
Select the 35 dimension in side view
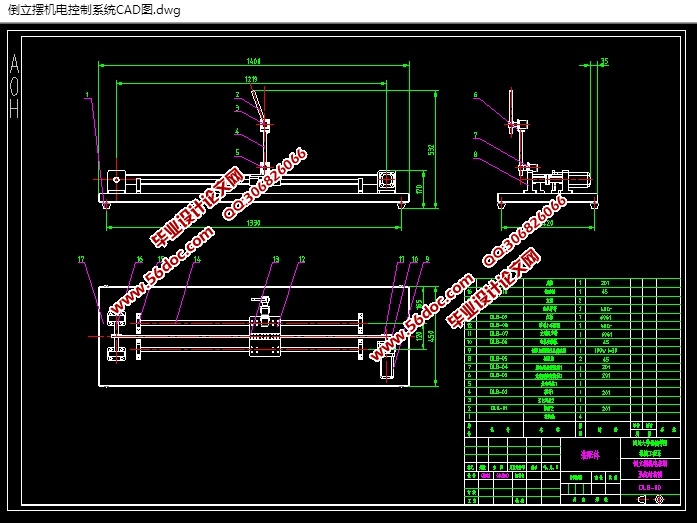click(x=604, y=61)
